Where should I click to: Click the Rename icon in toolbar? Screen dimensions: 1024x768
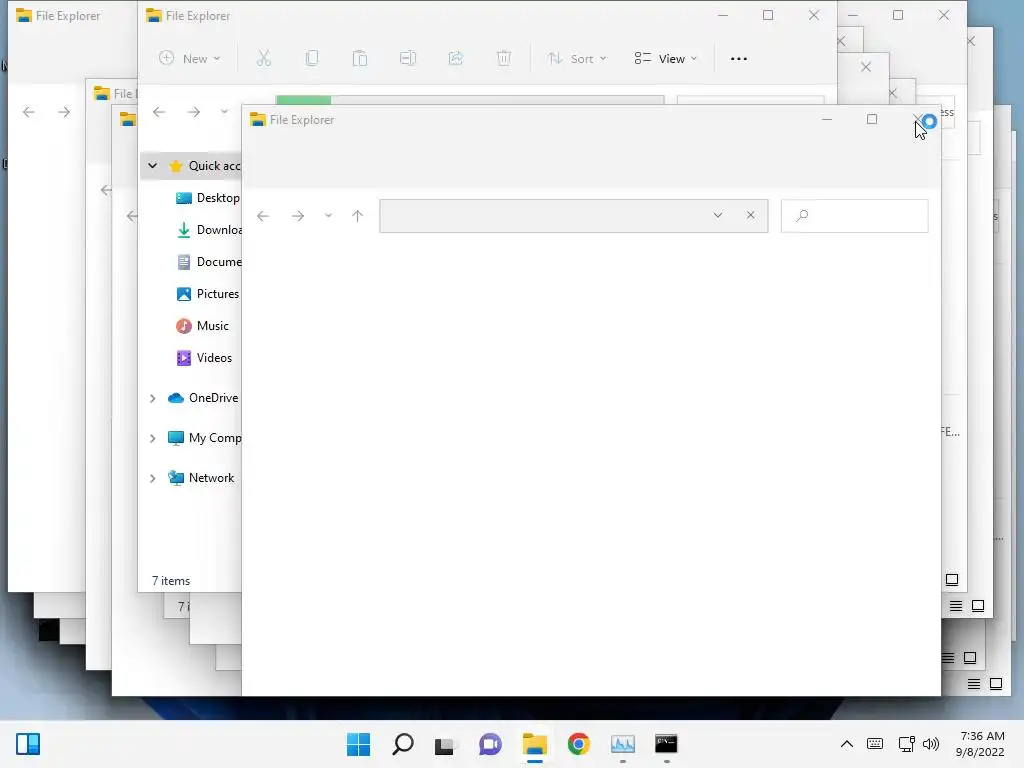408,59
